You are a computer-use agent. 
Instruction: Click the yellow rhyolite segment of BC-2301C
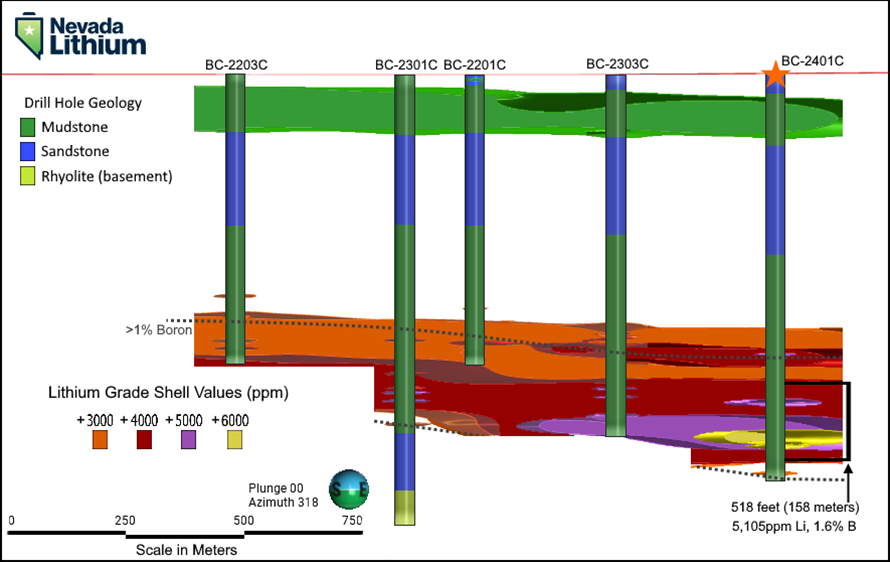click(404, 507)
